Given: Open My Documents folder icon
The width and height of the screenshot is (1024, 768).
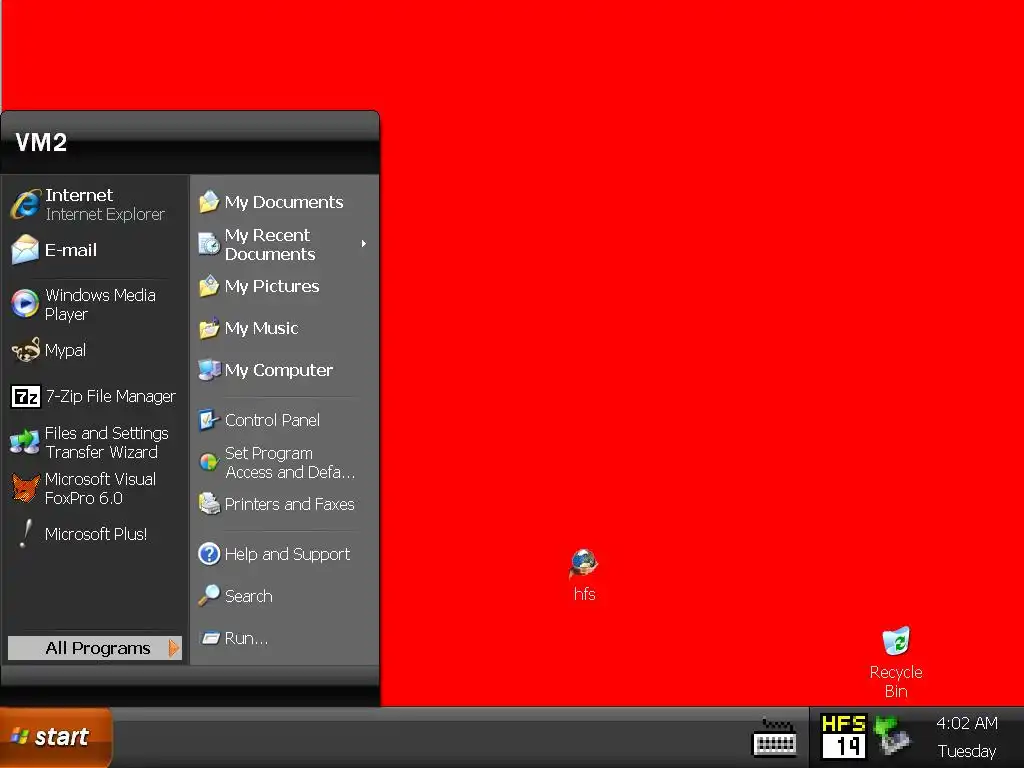Looking at the screenshot, I should (209, 202).
